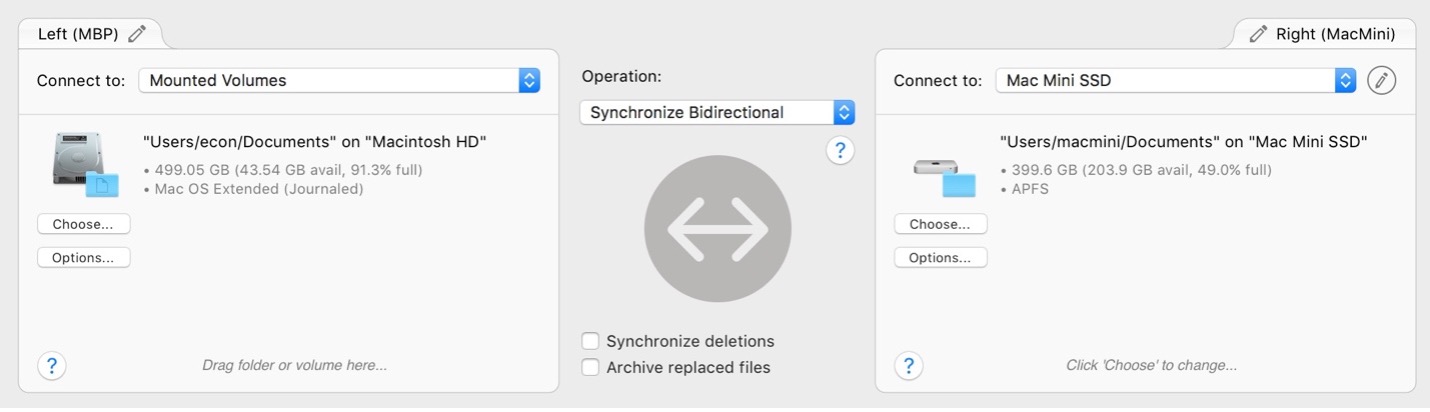Click Options... under the right volume
The height and width of the screenshot is (412, 1430).
(940, 257)
